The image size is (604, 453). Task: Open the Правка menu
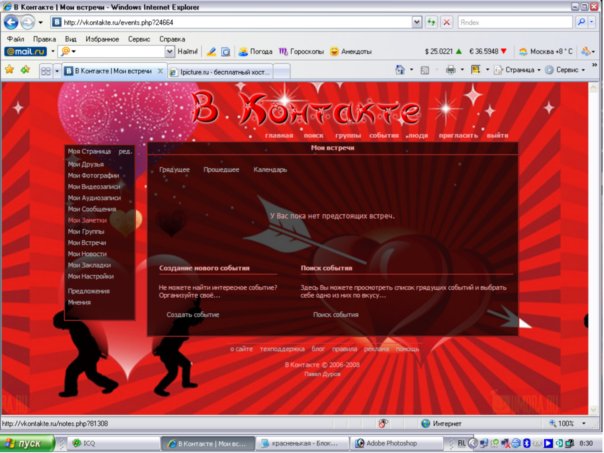point(44,39)
